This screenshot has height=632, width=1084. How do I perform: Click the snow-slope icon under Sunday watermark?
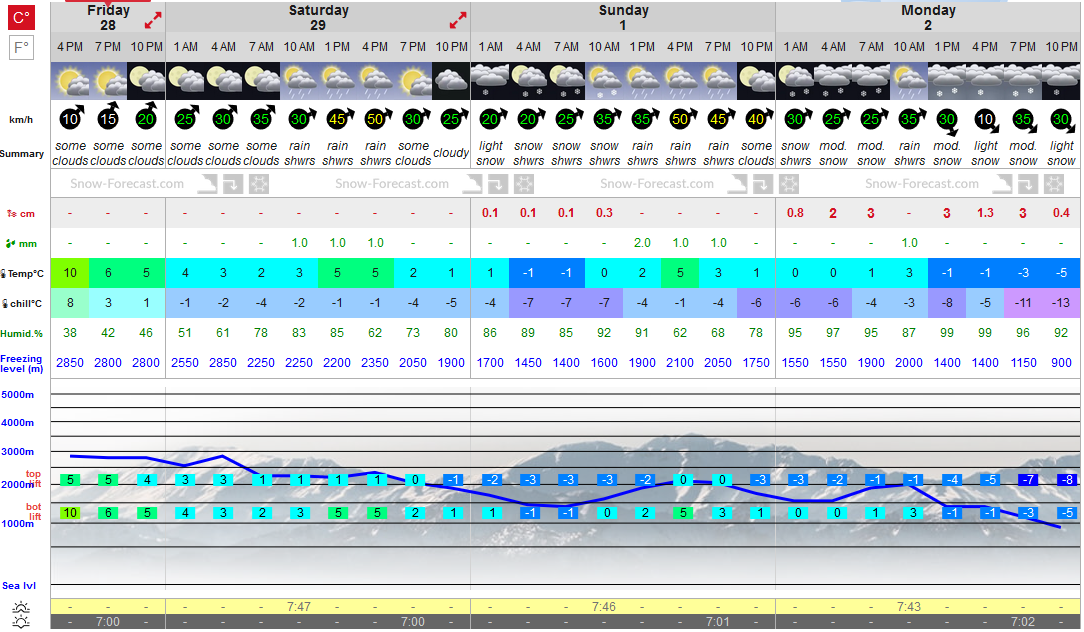pyautogui.click(x=737, y=184)
